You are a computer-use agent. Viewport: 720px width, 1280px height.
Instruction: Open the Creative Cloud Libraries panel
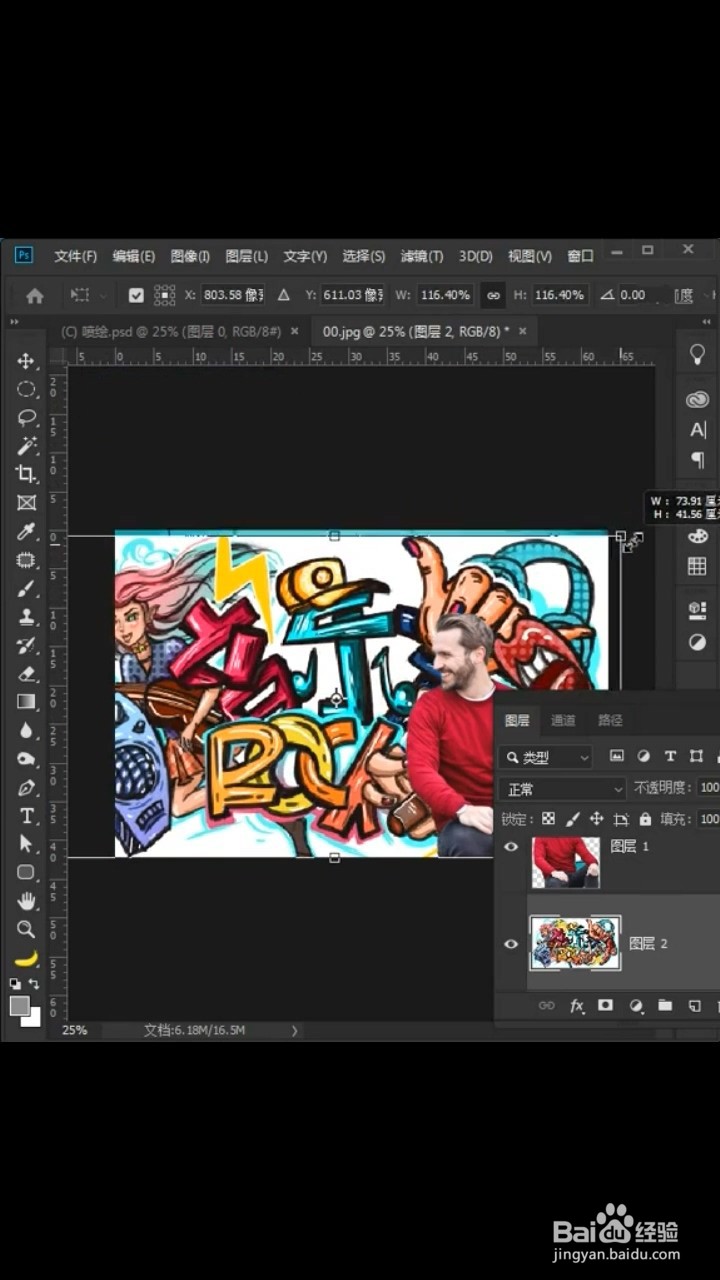coord(697,399)
